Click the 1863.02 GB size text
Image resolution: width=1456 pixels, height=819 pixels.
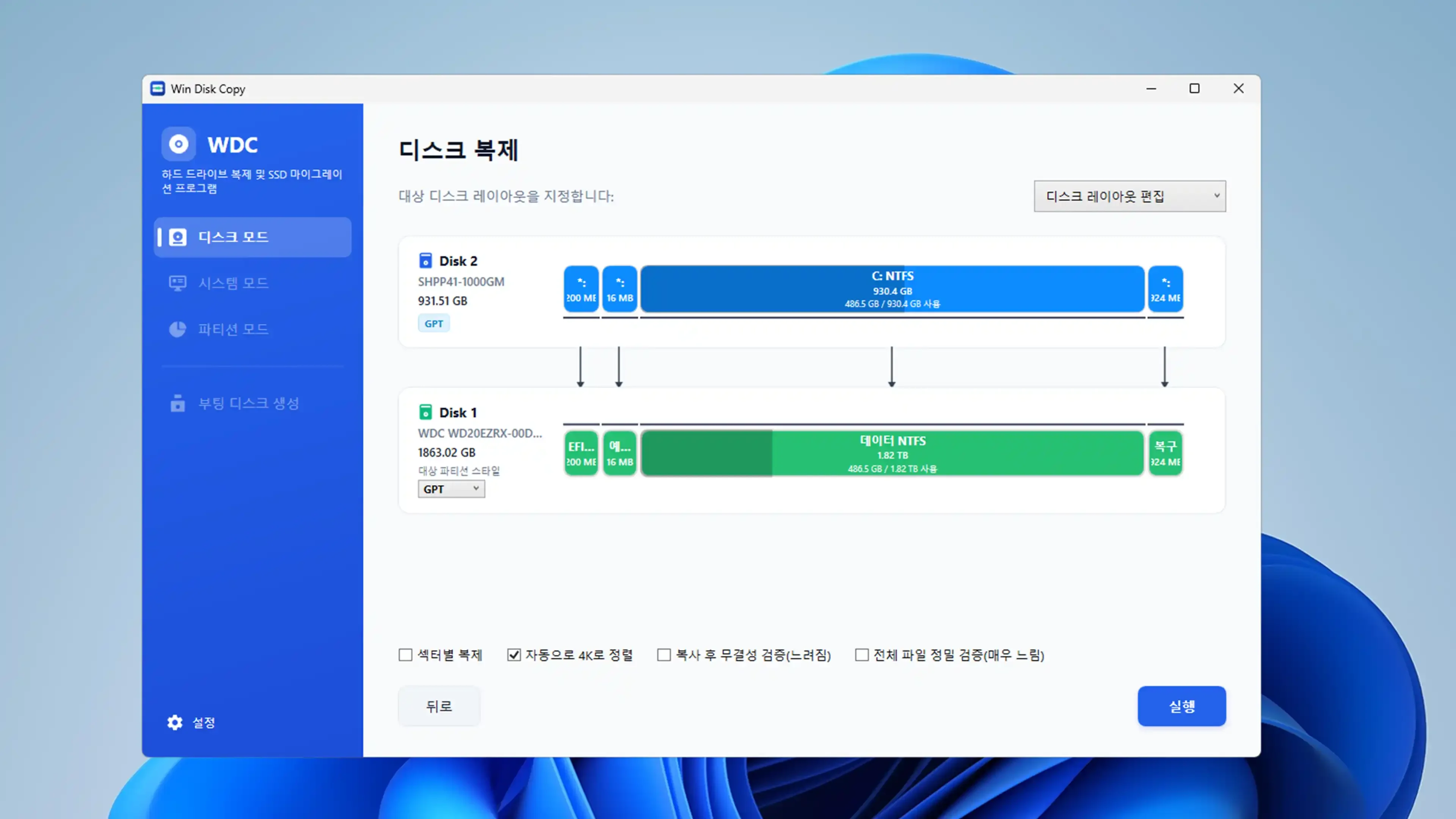(x=447, y=452)
